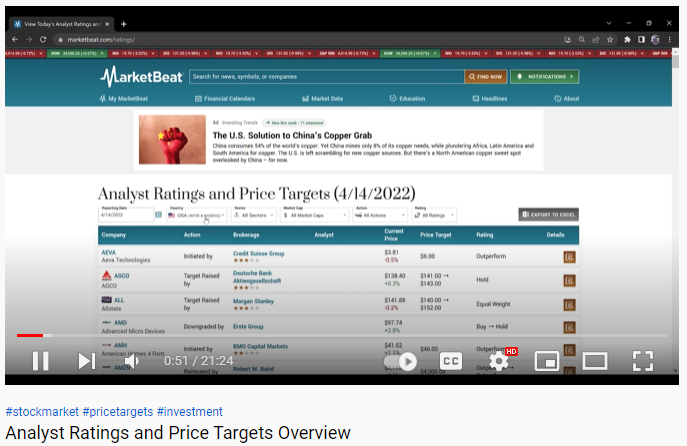
Task: Open a new browser tab
Action: [x=124, y=24]
